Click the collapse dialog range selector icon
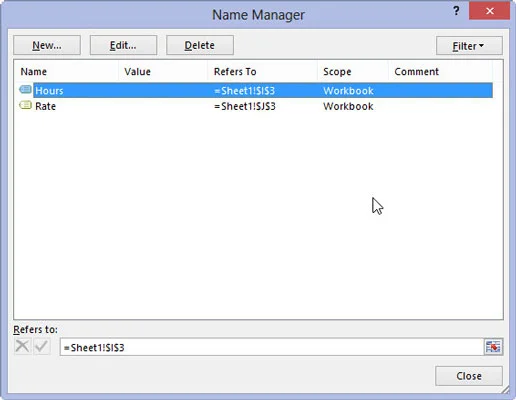The width and height of the screenshot is (516, 400). [x=493, y=347]
